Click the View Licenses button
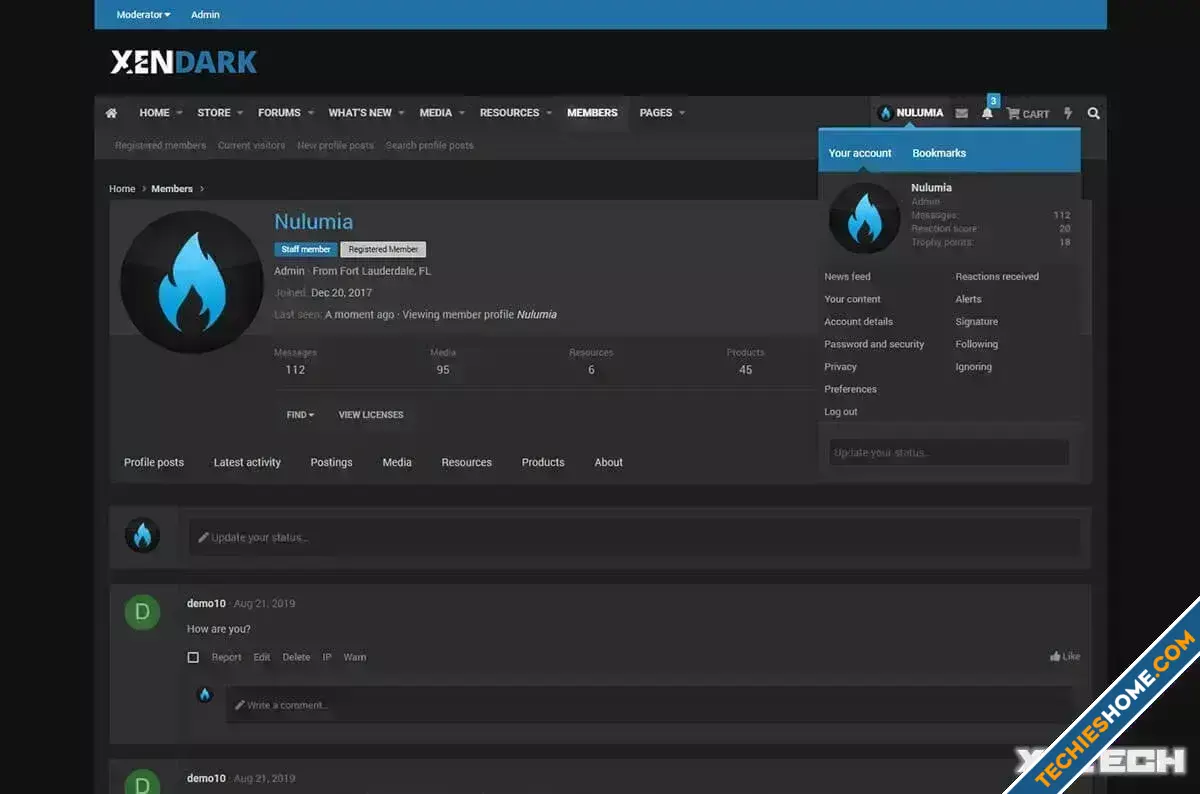This screenshot has height=794, width=1200. coord(371,415)
